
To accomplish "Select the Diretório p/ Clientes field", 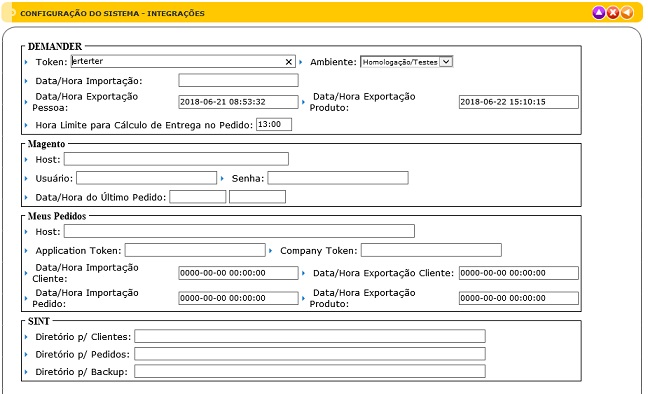I will click(x=310, y=336).
